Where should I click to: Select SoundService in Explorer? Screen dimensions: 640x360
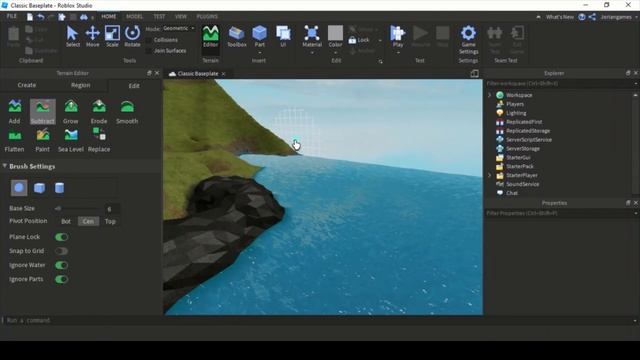point(522,184)
